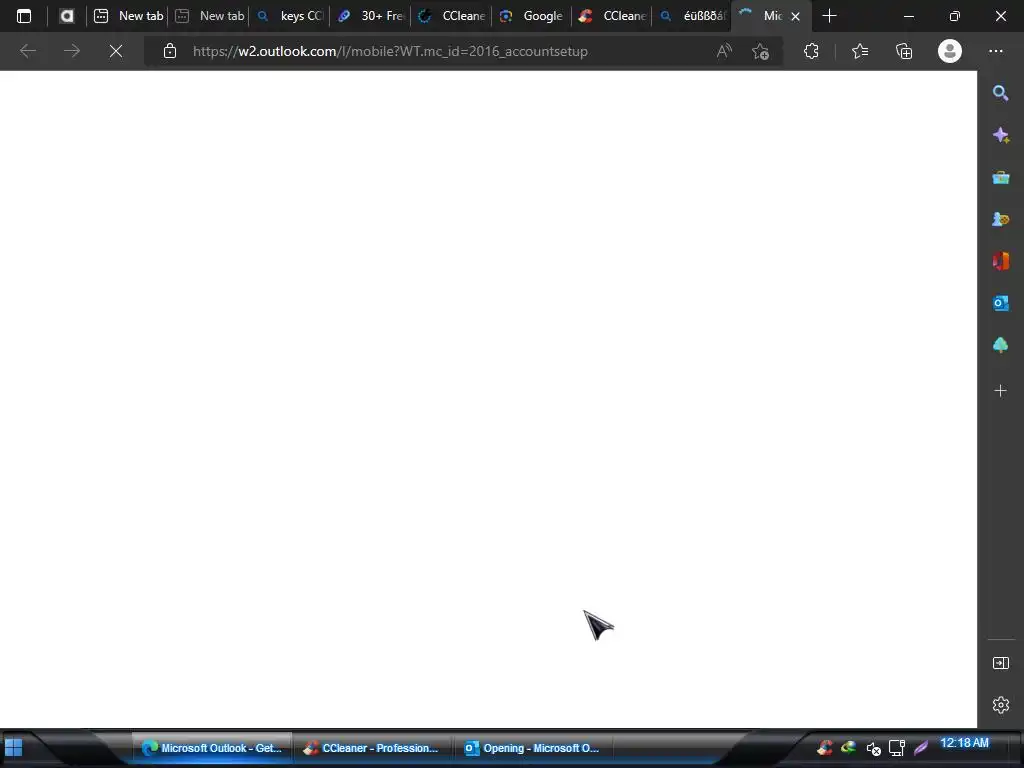Open the Windows Start button

tap(14, 747)
